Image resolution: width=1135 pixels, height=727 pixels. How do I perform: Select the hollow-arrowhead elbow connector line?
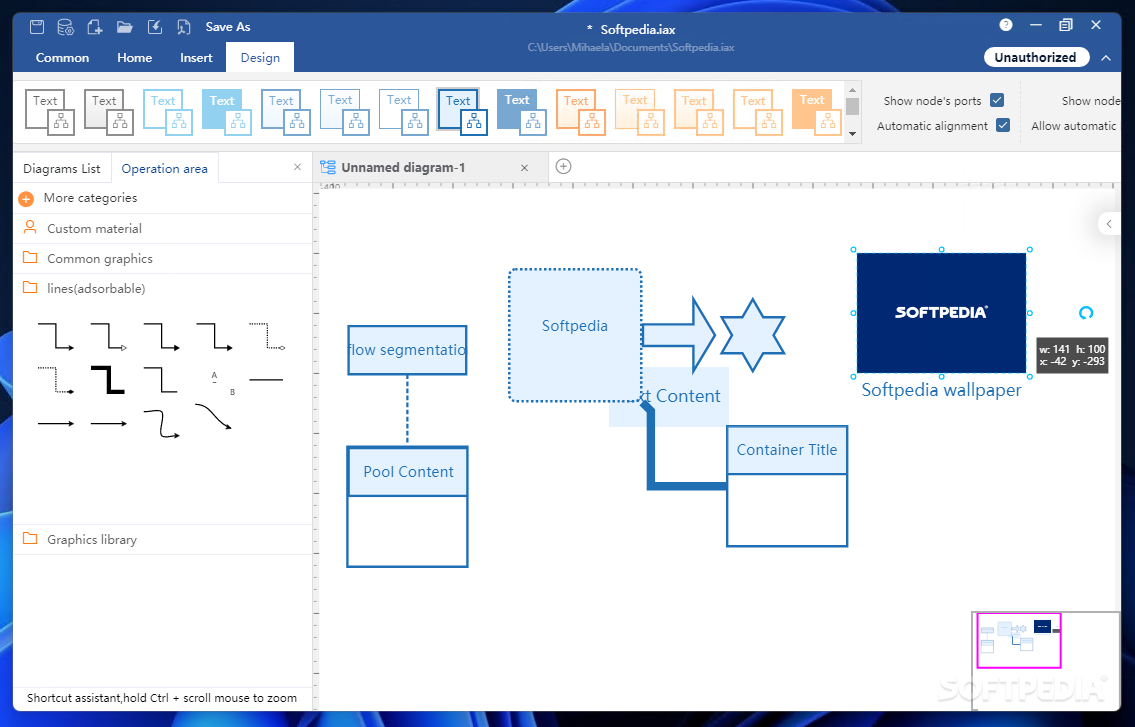[x=109, y=337]
